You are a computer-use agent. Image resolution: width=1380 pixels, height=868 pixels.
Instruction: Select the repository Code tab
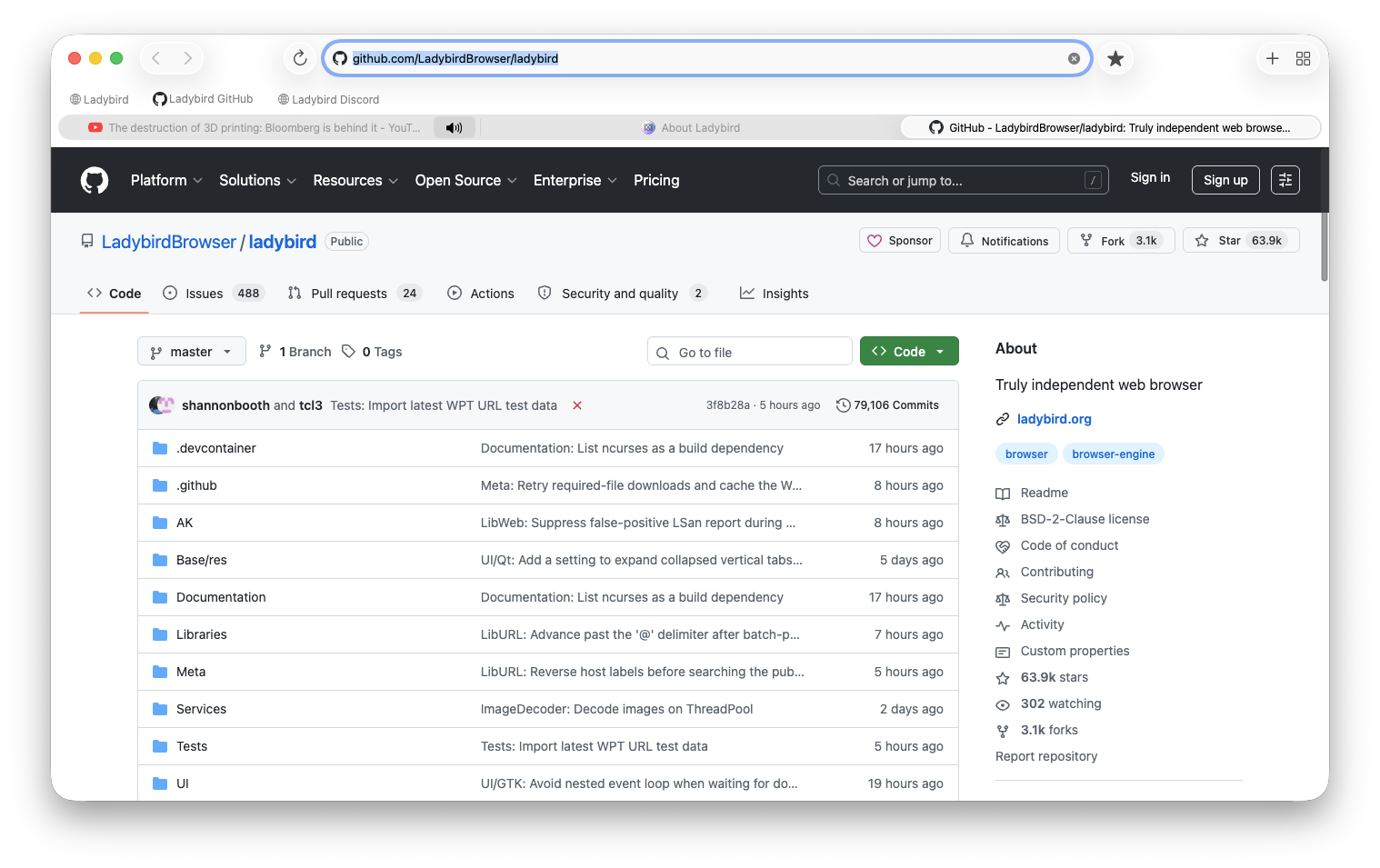click(x=115, y=293)
